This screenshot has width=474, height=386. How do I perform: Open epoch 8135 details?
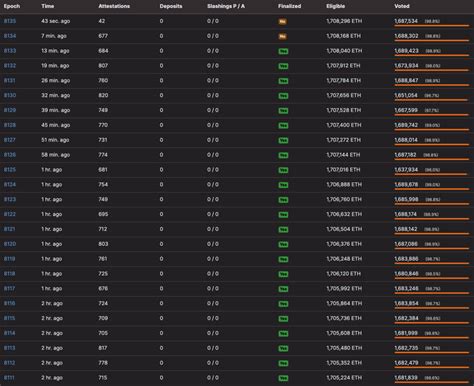[10, 21]
